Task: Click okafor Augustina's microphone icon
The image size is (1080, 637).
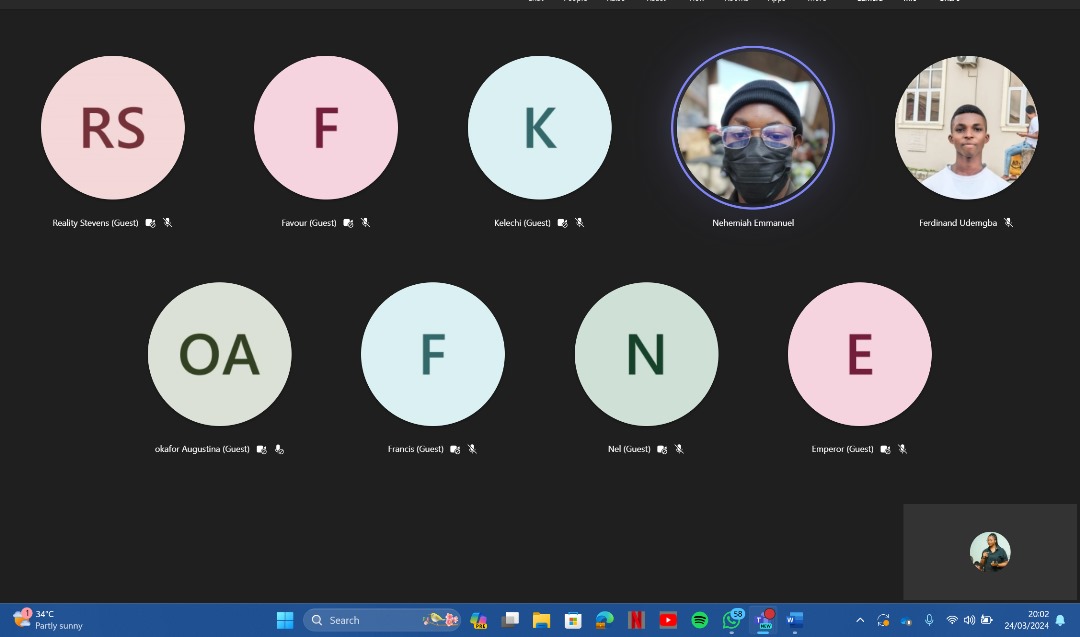Action: 279,449
